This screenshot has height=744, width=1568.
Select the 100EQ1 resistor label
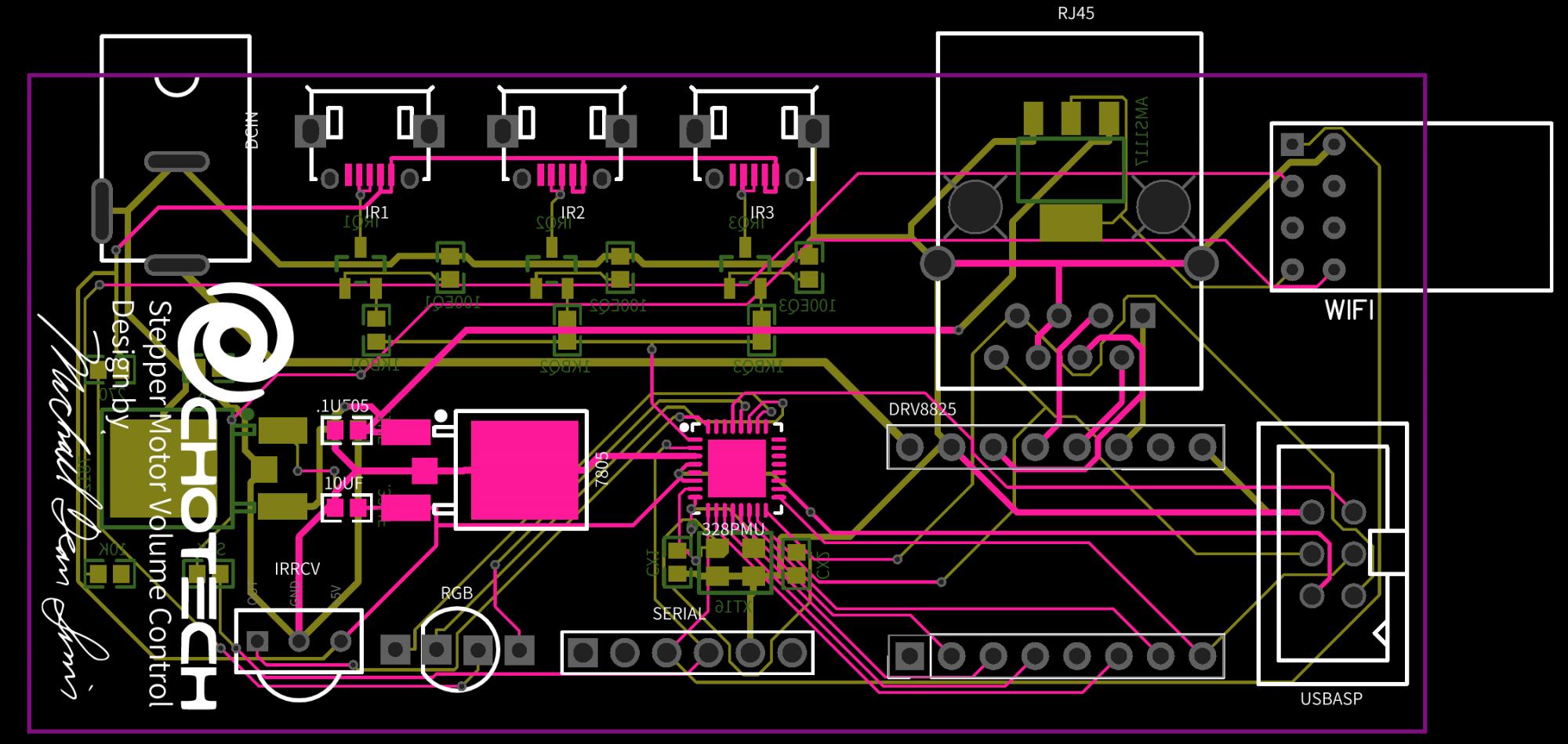(x=452, y=303)
